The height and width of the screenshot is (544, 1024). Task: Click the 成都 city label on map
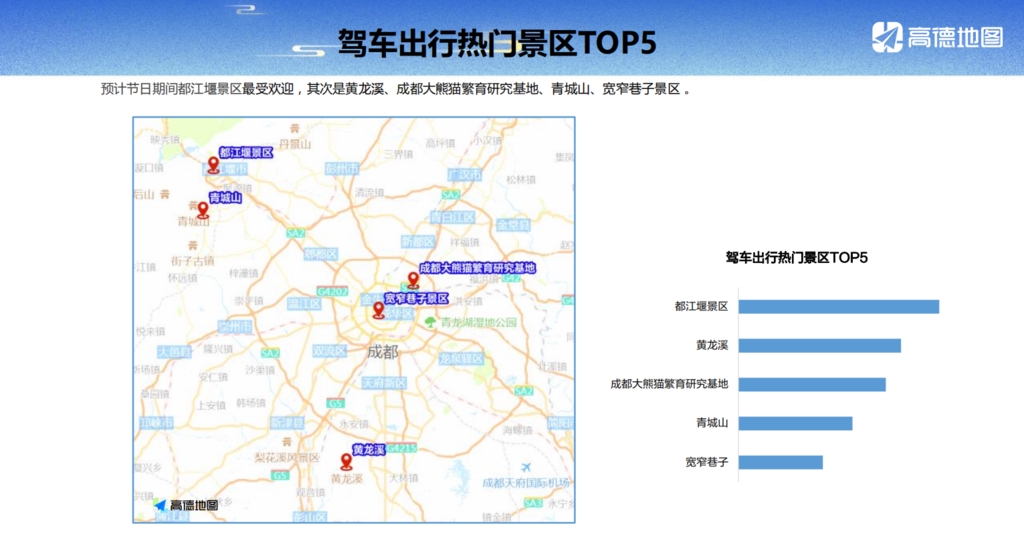382,352
